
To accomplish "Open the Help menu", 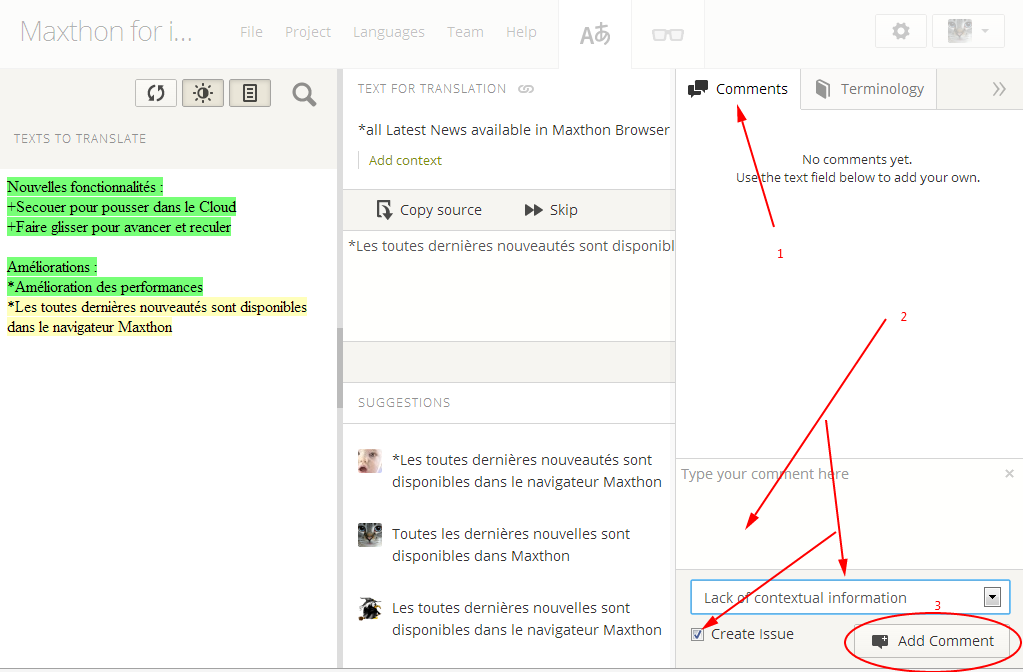I will (x=521, y=32).
